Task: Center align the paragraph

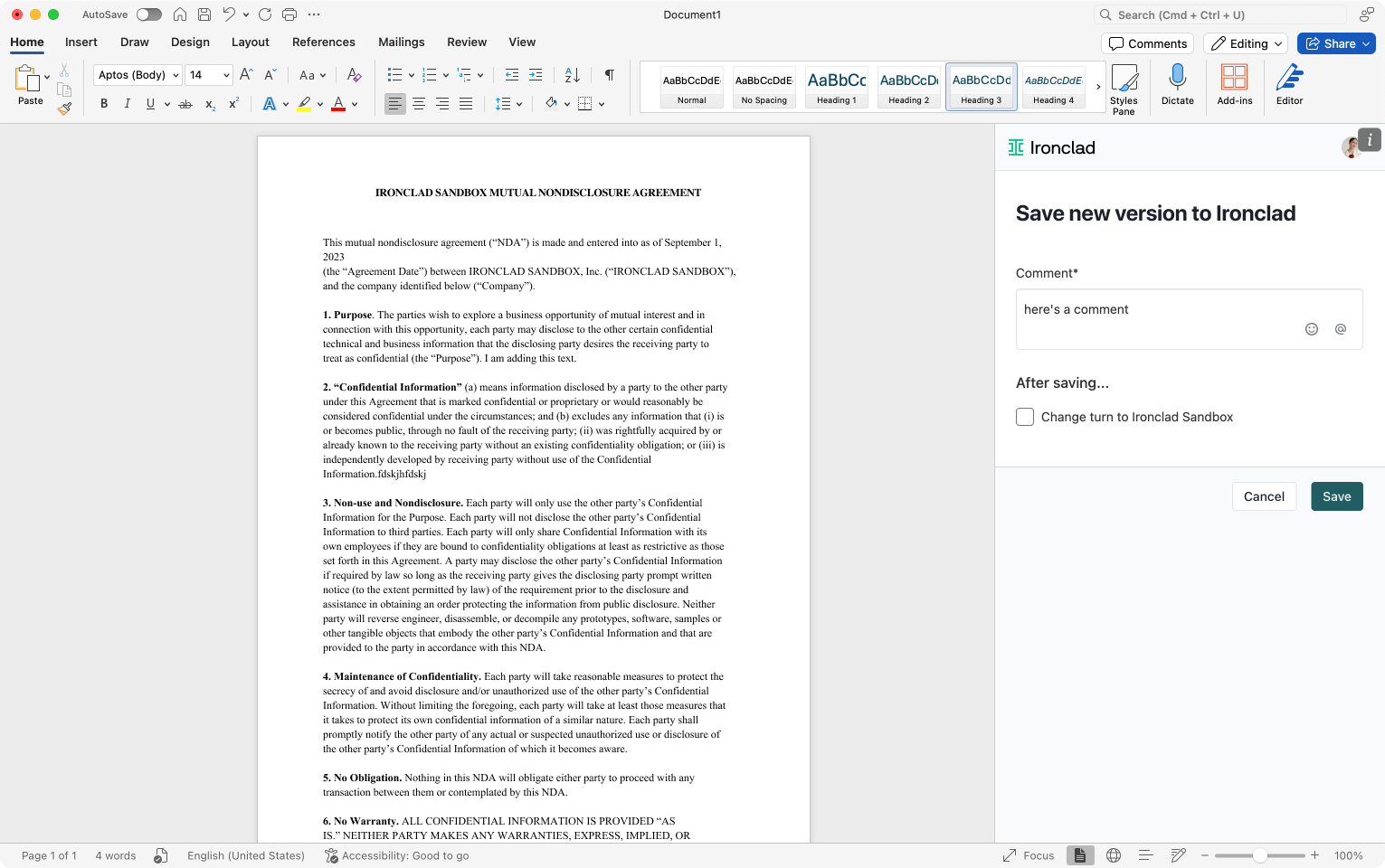Action: [x=419, y=104]
